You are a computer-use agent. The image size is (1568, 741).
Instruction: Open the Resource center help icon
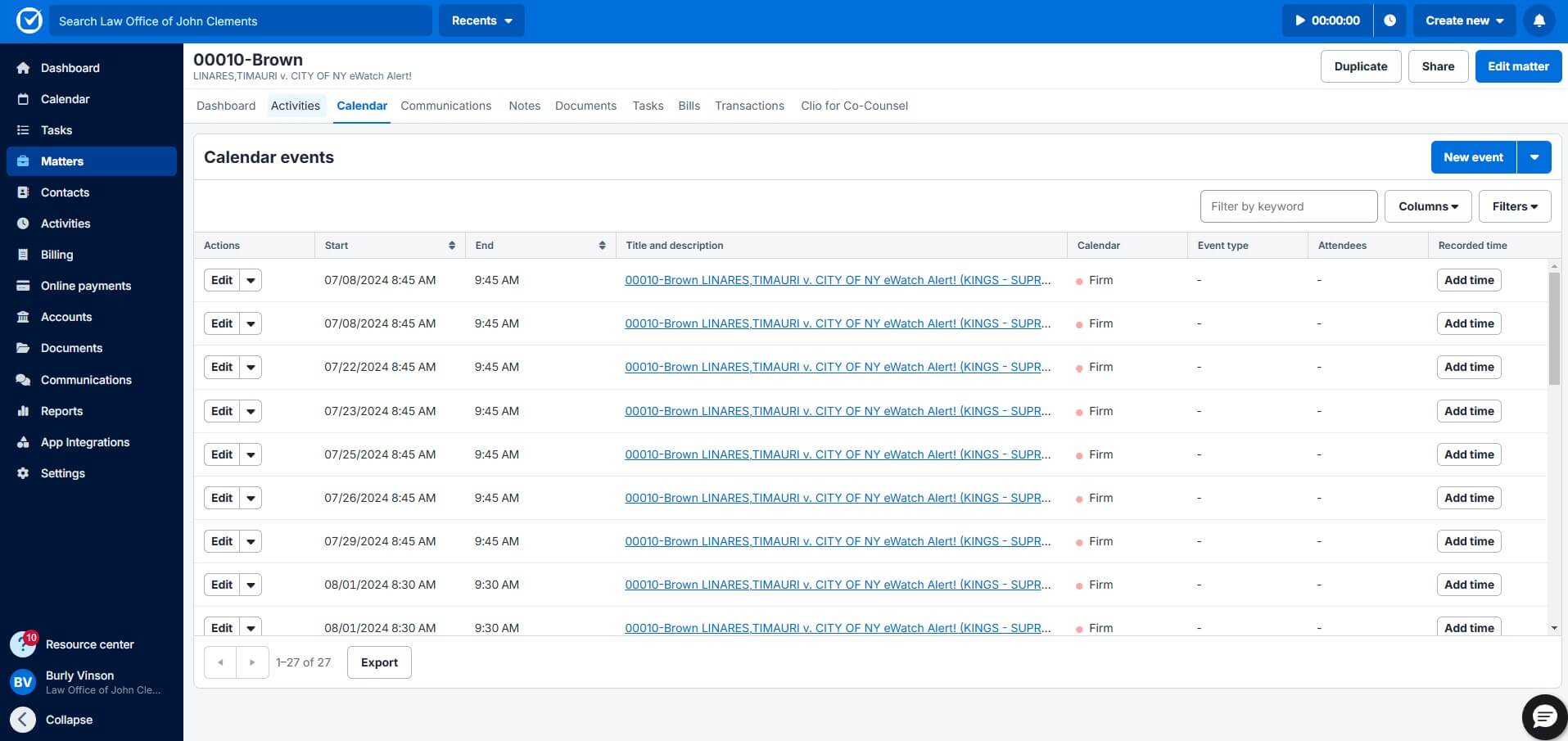click(23, 644)
